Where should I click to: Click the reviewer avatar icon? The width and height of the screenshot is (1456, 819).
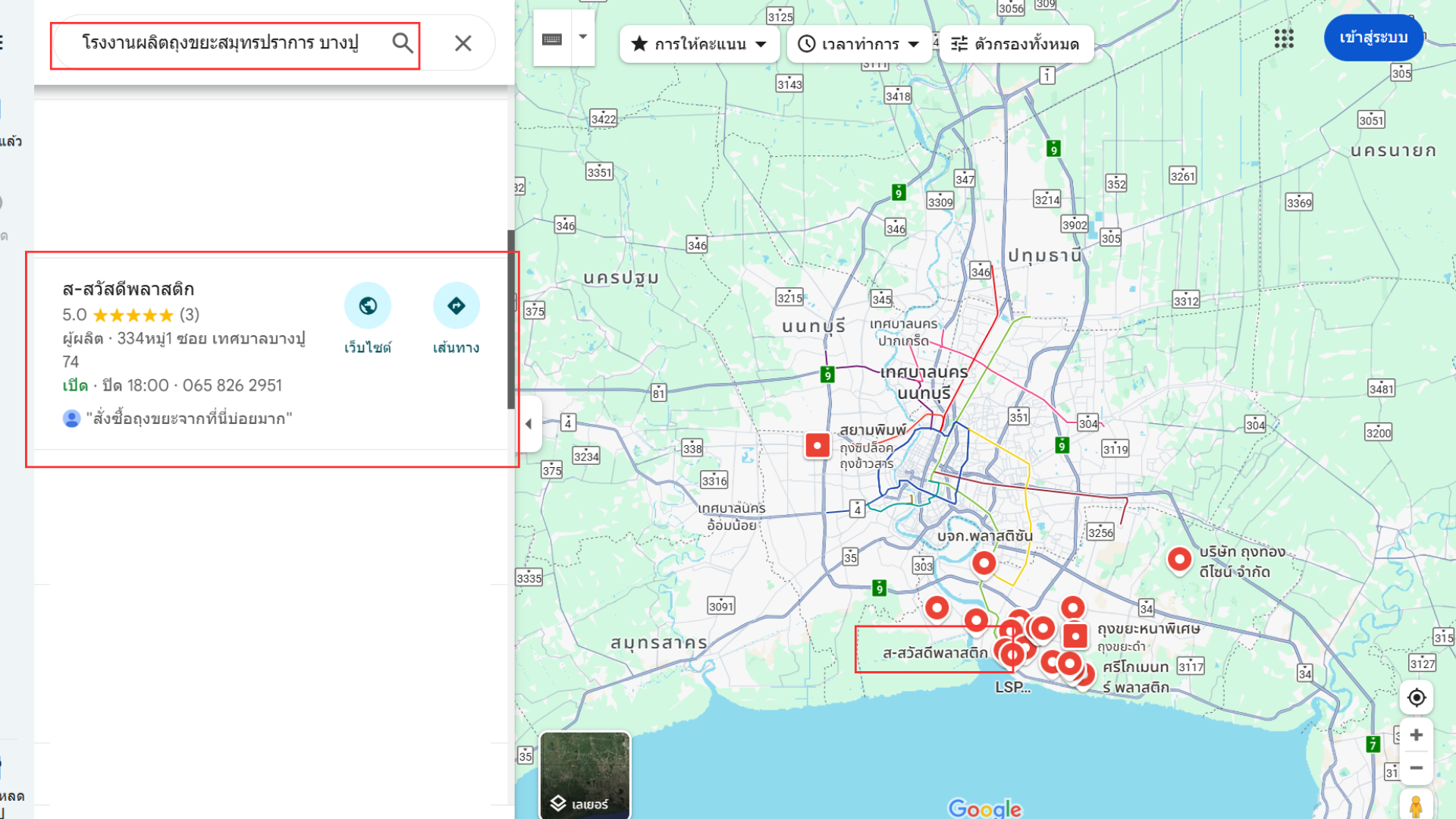point(71,419)
